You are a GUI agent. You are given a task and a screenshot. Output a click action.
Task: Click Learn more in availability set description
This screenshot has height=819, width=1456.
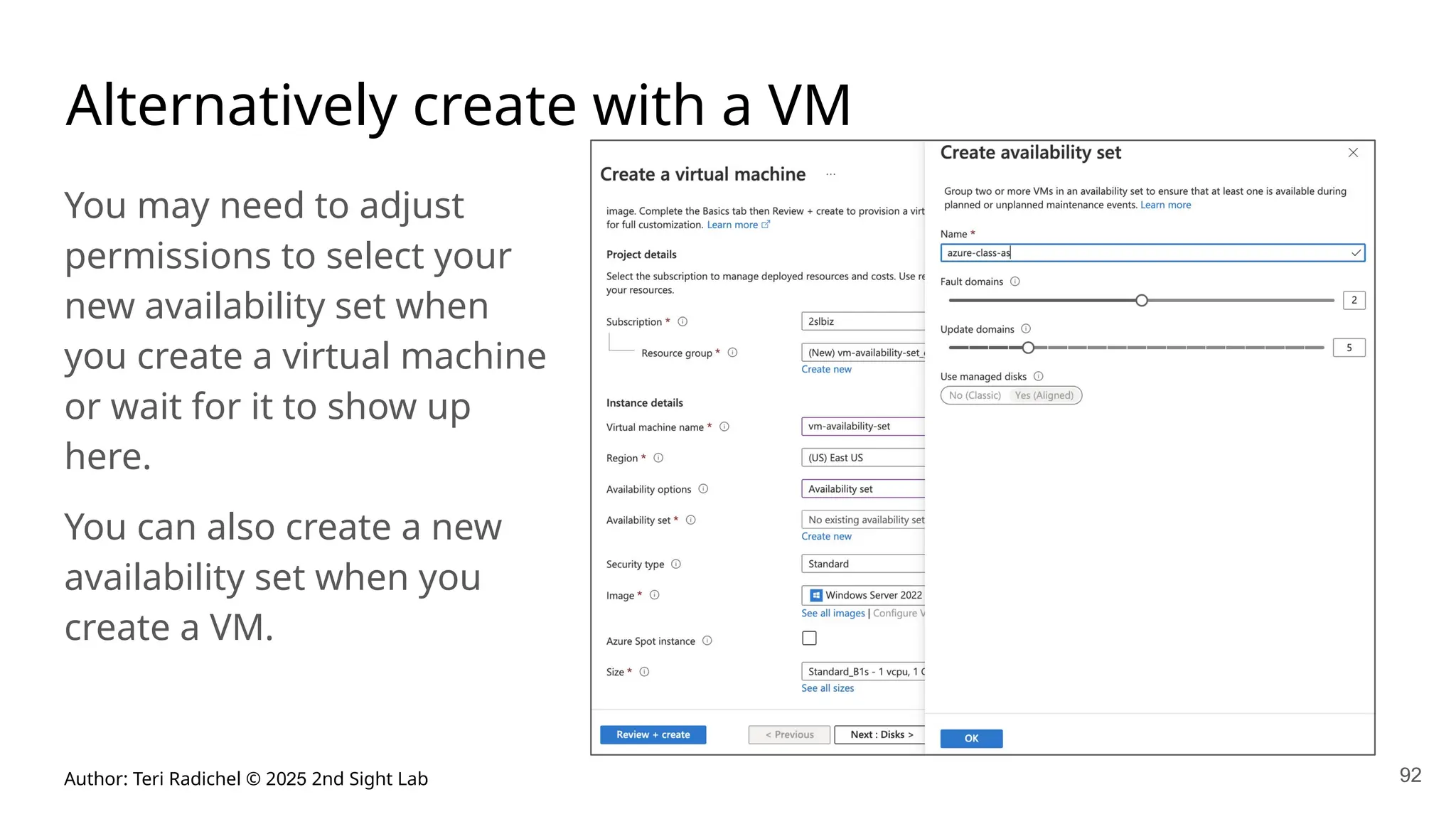click(1166, 205)
